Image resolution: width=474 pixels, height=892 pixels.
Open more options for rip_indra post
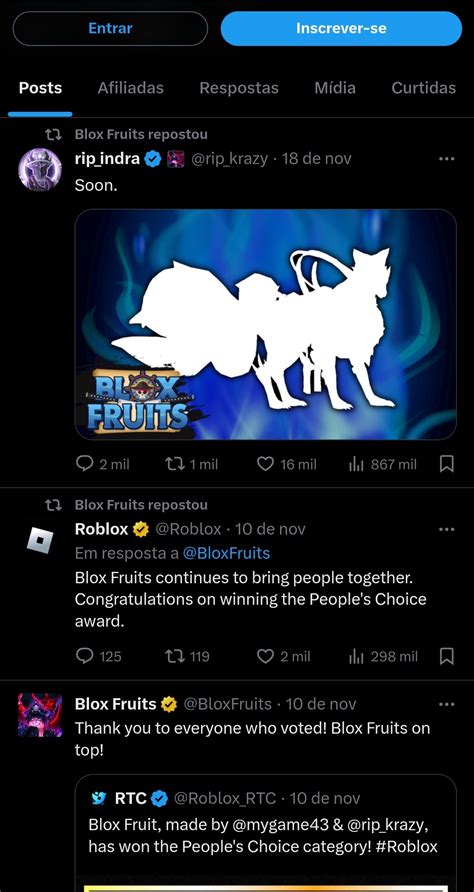[447, 159]
